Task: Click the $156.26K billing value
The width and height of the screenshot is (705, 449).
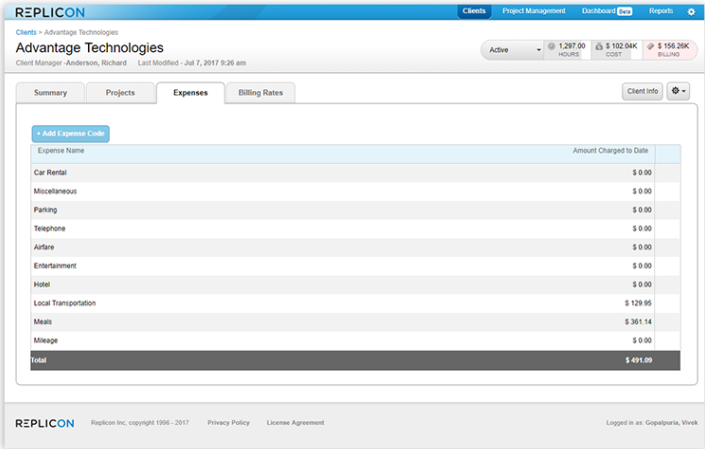Action: [x=673, y=46]
